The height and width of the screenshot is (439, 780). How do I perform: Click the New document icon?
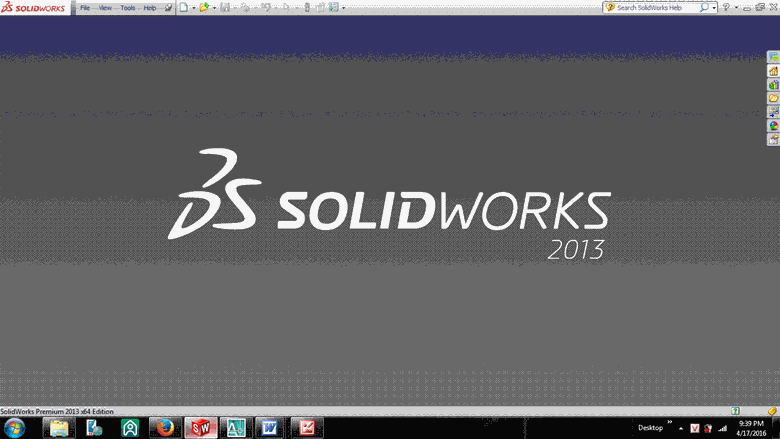pyautogui.click(x=184, y=7)
